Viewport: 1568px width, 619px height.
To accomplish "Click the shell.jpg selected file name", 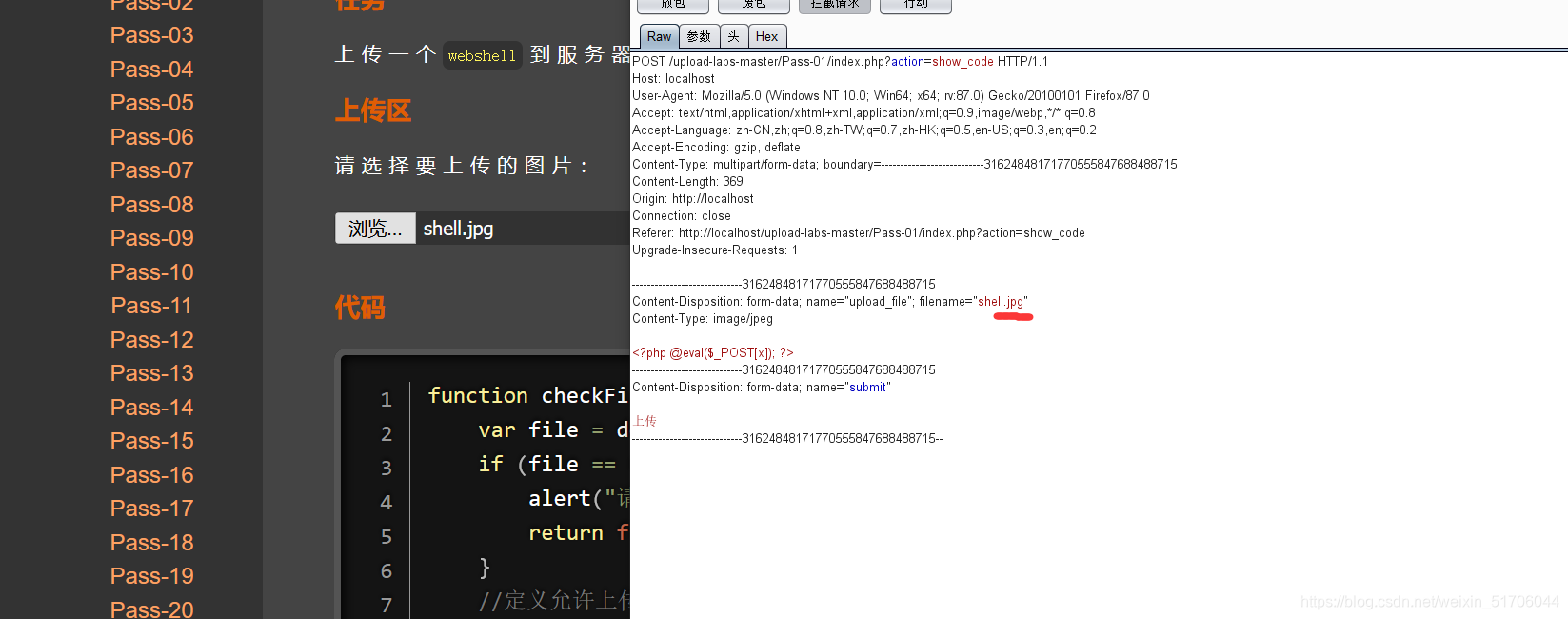I will [458, 229].
